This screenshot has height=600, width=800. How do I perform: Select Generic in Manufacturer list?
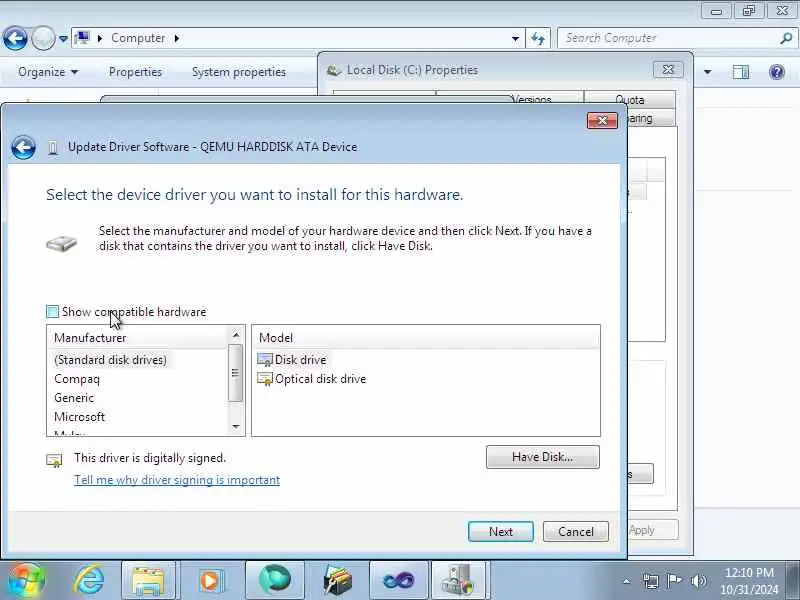pyautogui.click(x=74, y=398)
